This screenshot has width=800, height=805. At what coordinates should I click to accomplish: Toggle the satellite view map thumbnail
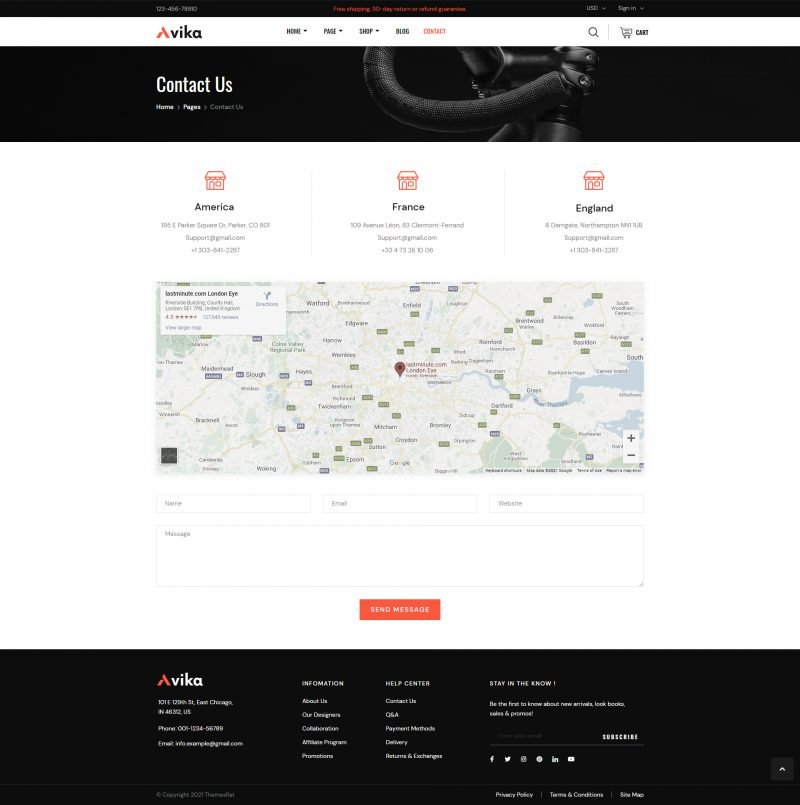pos(169,455)
